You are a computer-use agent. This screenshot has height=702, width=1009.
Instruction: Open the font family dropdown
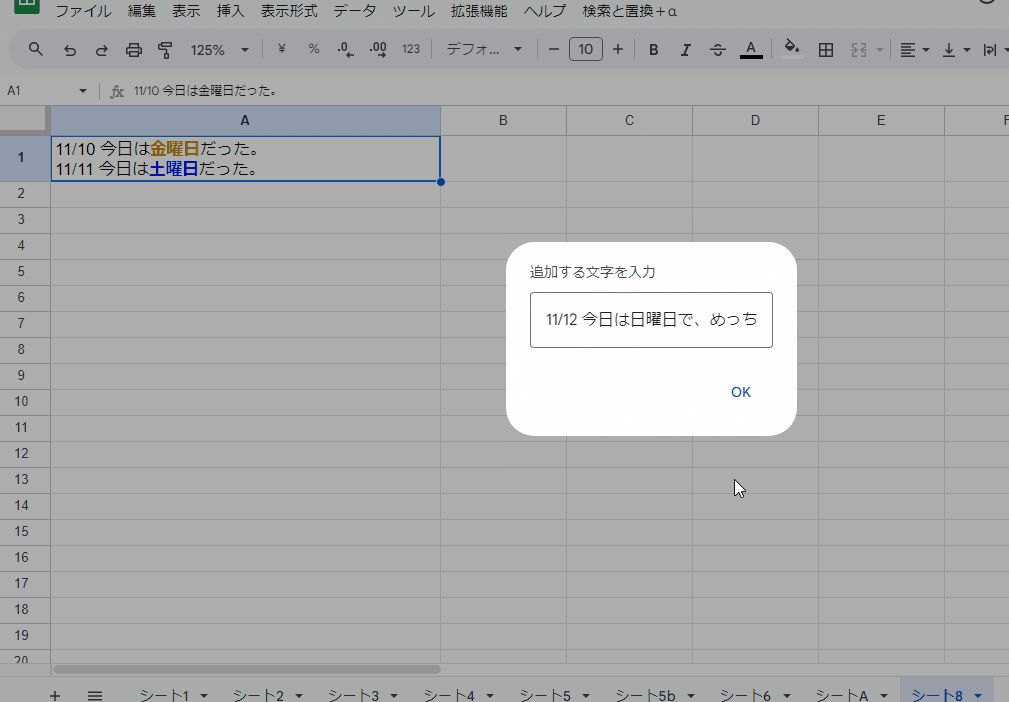(484, 50)
